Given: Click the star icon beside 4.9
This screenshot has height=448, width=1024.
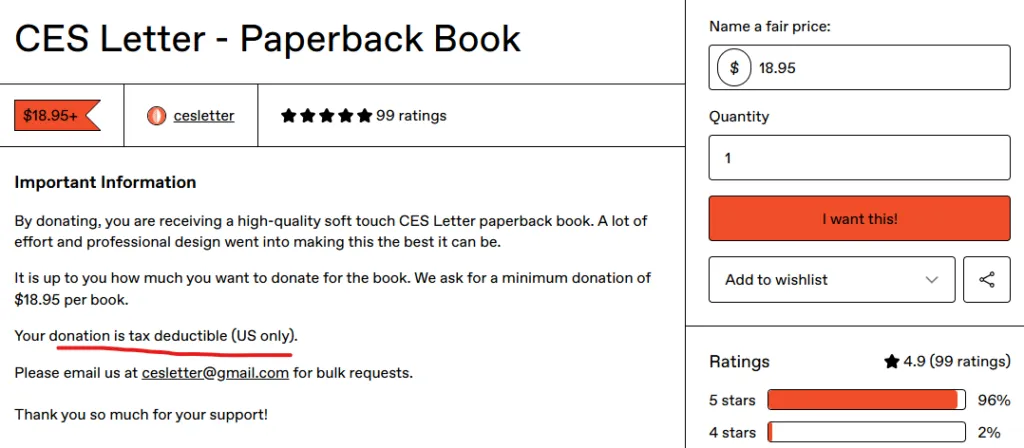Looking at the screenshot, I should 891,362.
